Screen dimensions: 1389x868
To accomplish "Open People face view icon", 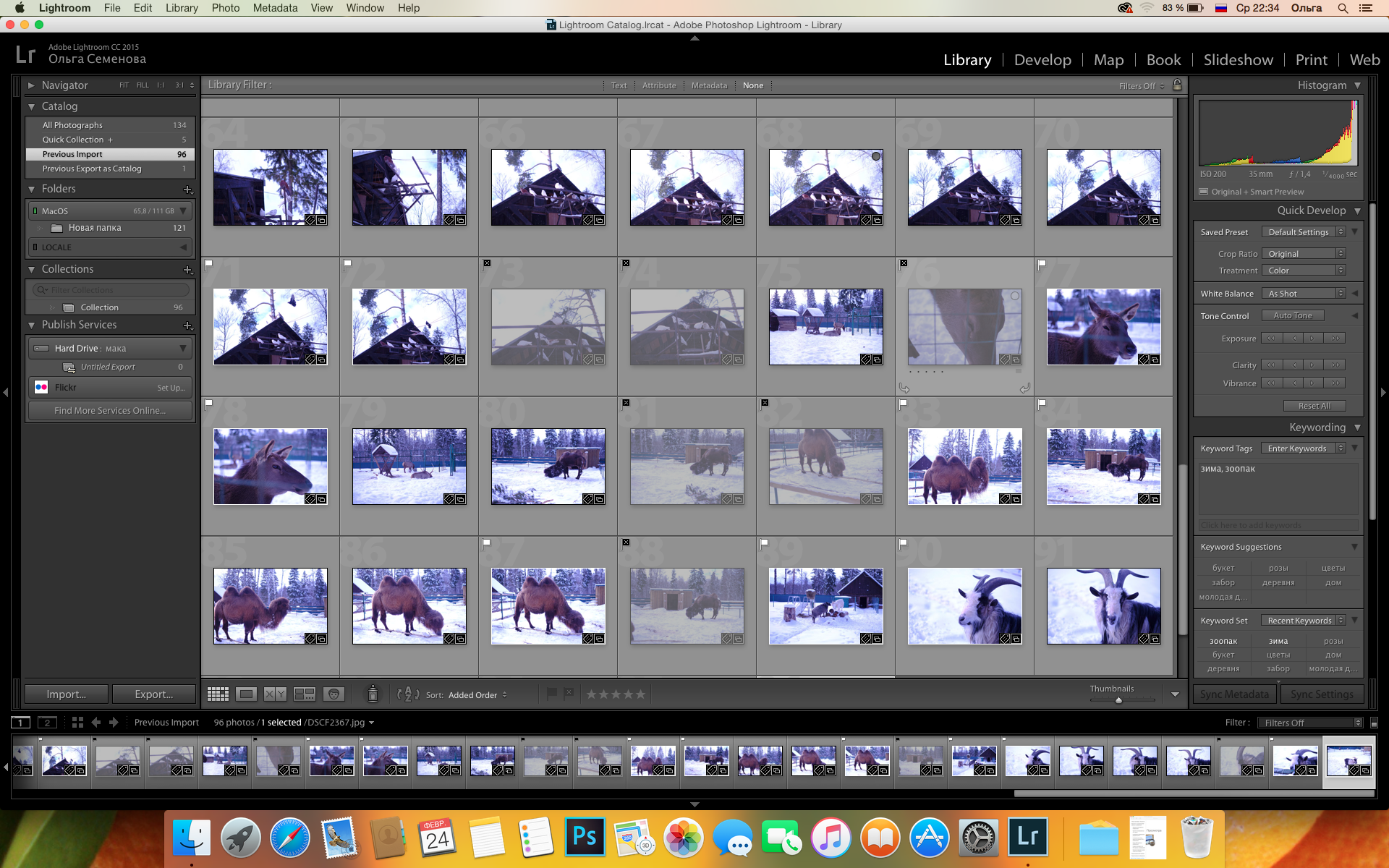I will coord(334,694).
